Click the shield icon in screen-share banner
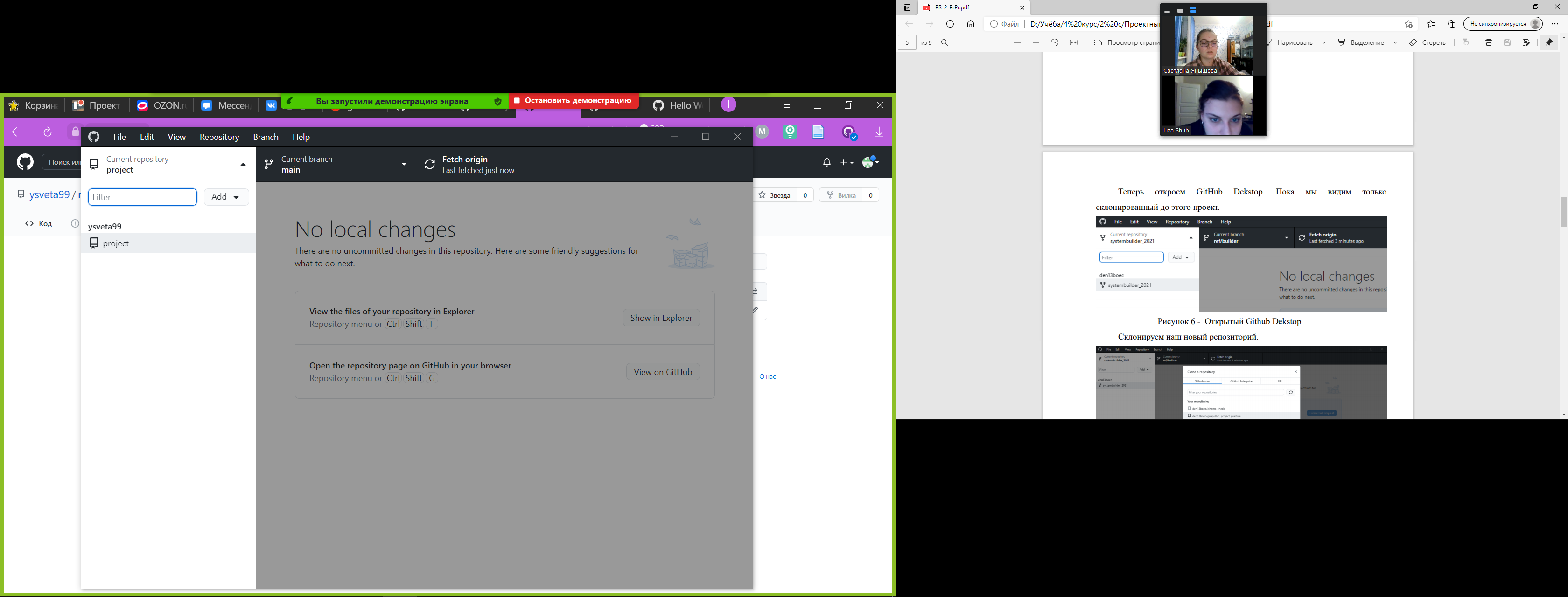This screenshot has width=1568, height=597. click(497, 102)
